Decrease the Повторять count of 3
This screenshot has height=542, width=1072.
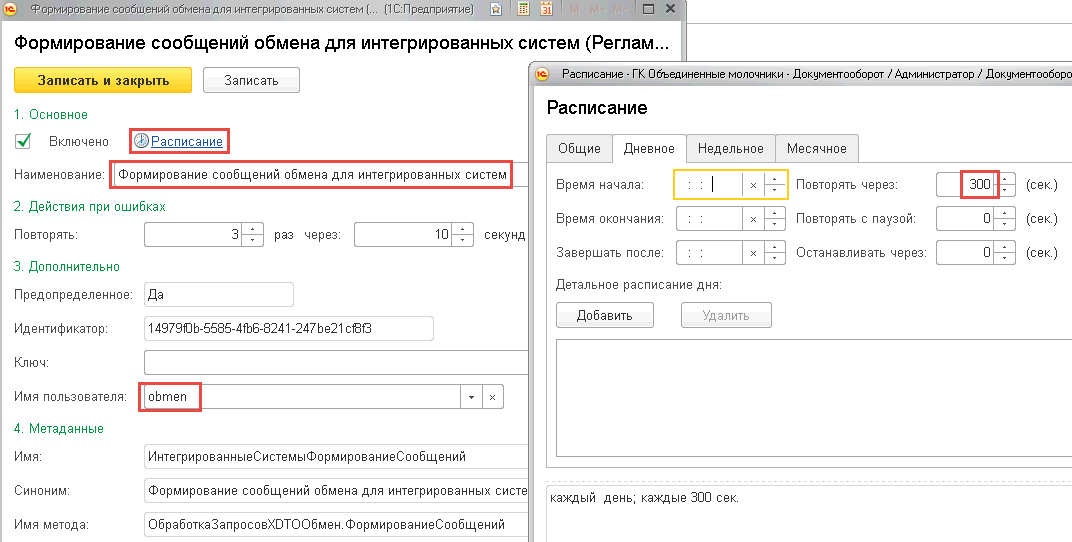(252, 240)
